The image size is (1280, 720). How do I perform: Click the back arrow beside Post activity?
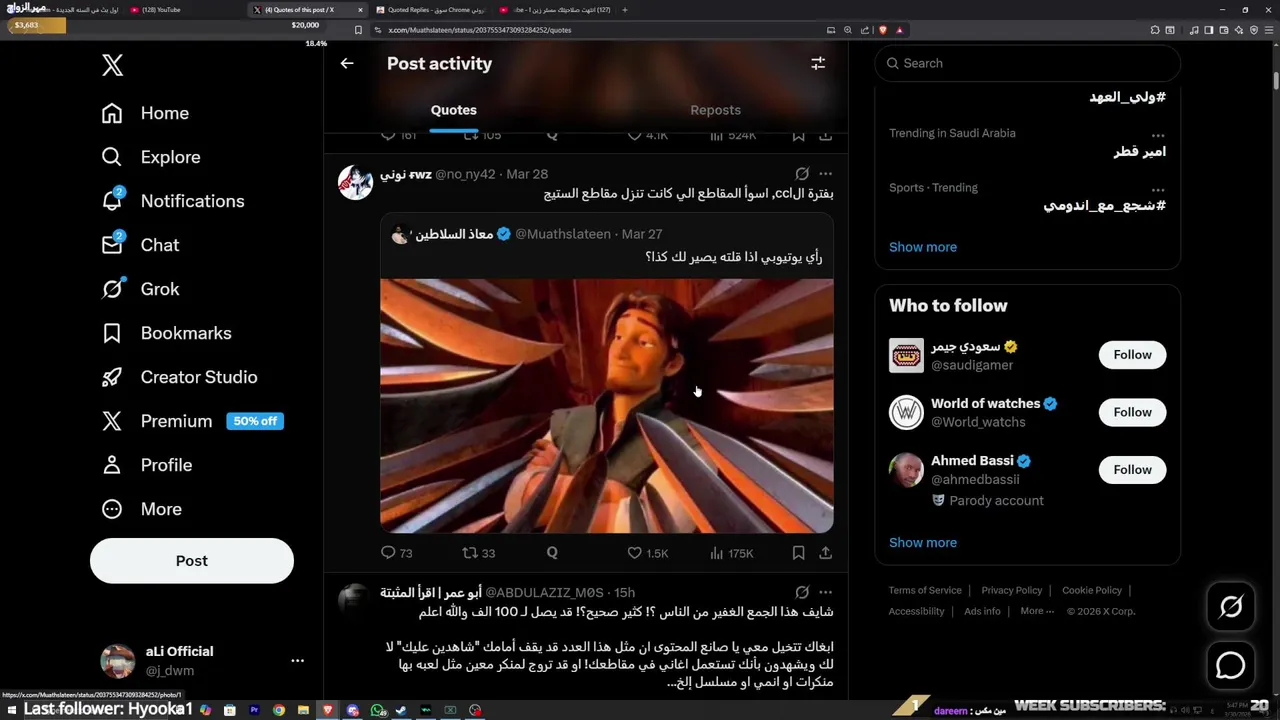tap(347, 63)
